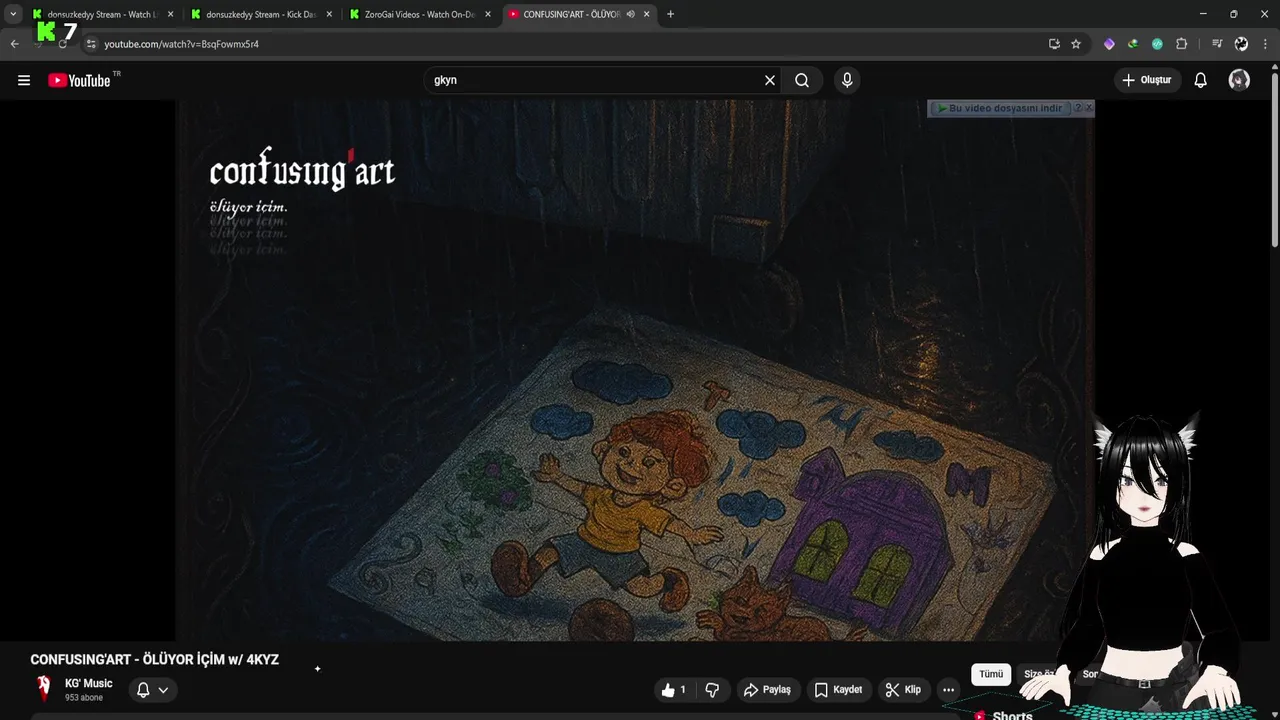Open the Oluştur create menu
1280x720 pixels.
tap(1147, 80)
